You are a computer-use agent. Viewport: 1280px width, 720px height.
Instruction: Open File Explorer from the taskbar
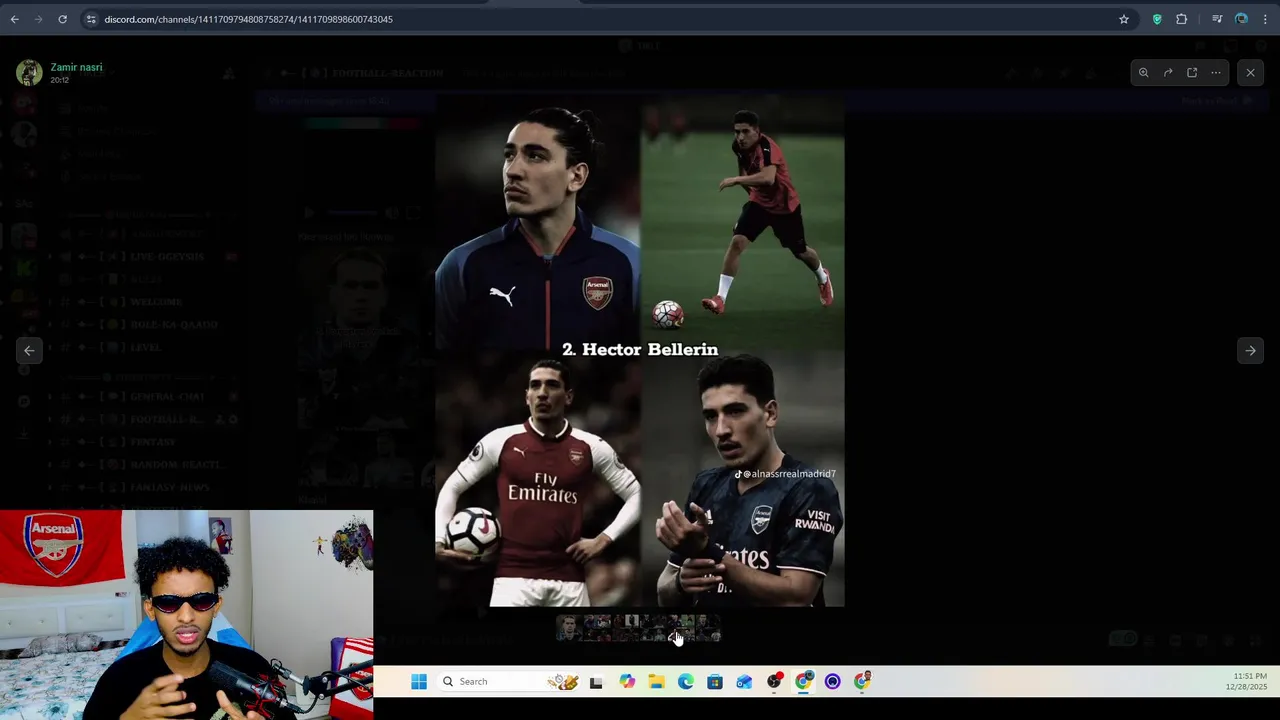[656, 682]
